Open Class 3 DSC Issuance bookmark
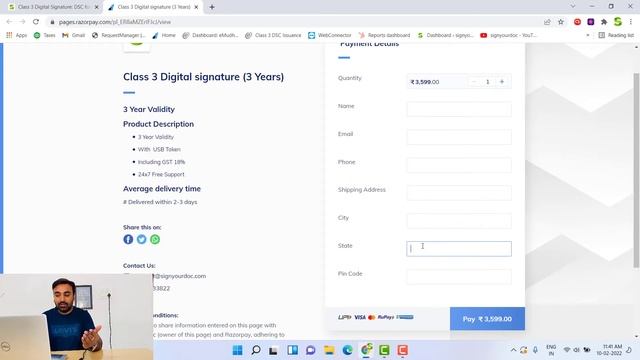The height and width of the screenshot is (360, 640). tap(273, 36)
